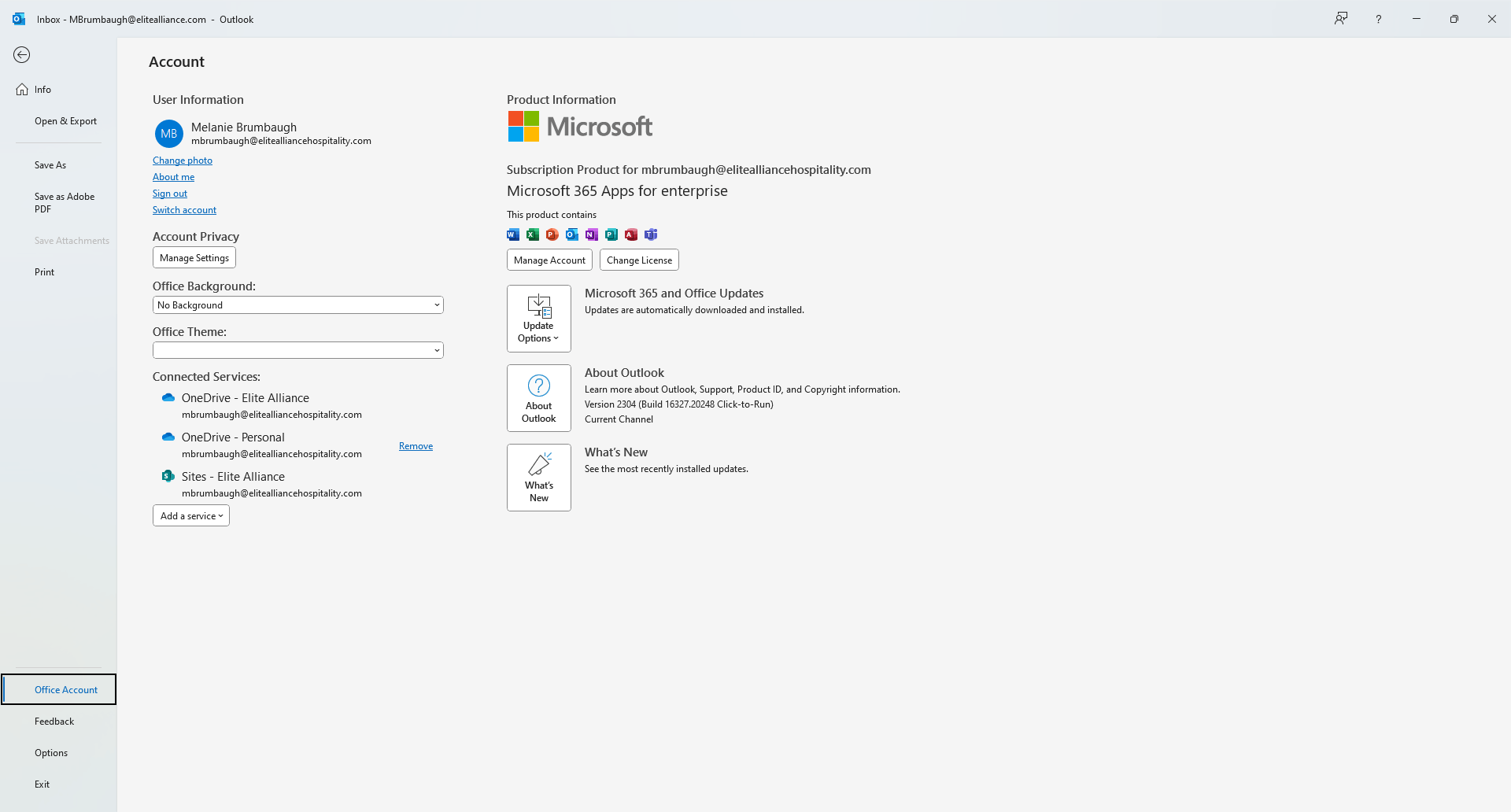Image resolution: width=1511 pixels, height=812 pixels.
Task: Click the MB profile avatar
Action: 169,134
